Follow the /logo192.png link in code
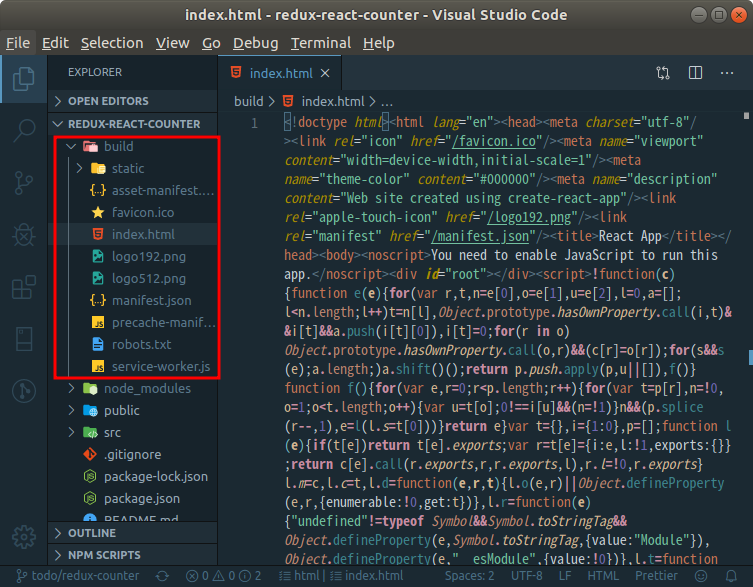Viewport: 753px width, 587px height. [530, 217]
